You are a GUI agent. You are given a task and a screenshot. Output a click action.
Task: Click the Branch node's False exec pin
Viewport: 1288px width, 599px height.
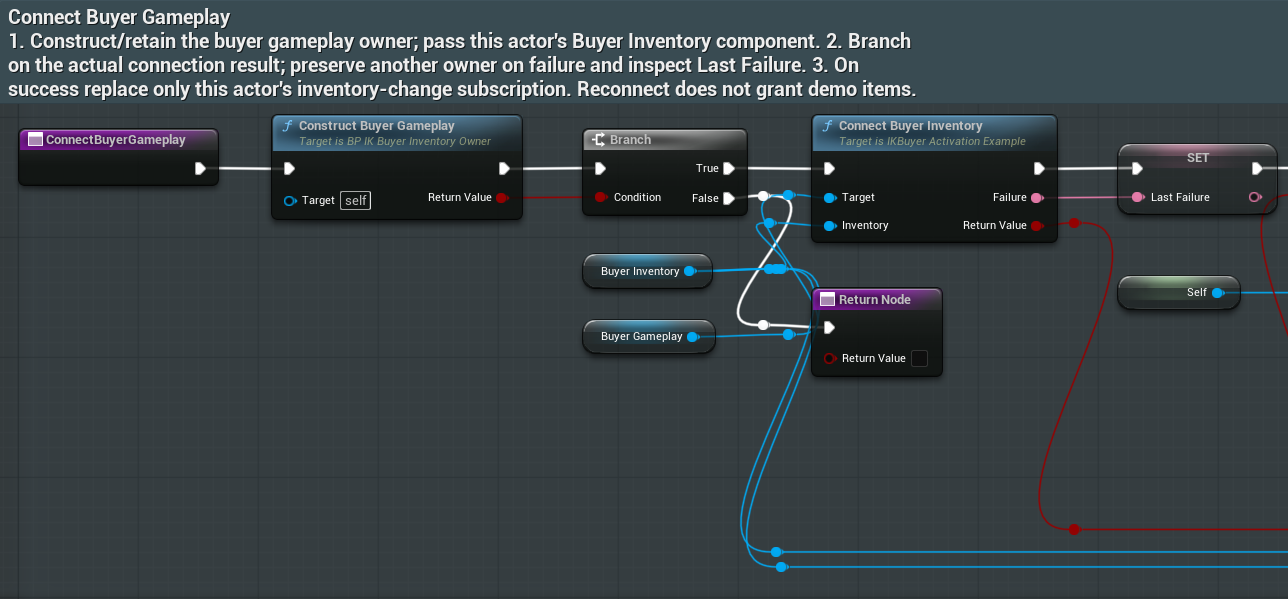(x=729, y=198)
